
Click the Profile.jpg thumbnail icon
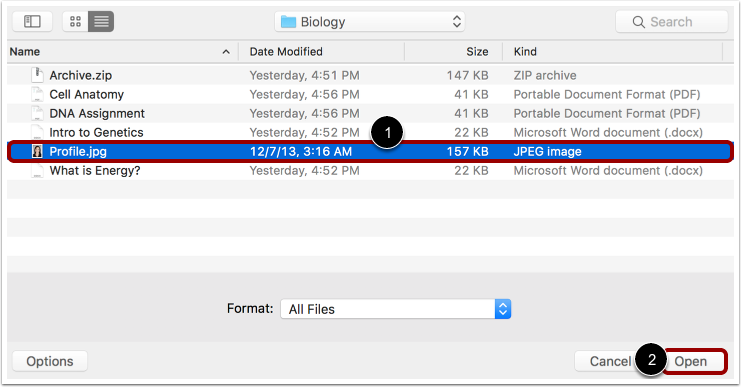(x=37, y=151)
